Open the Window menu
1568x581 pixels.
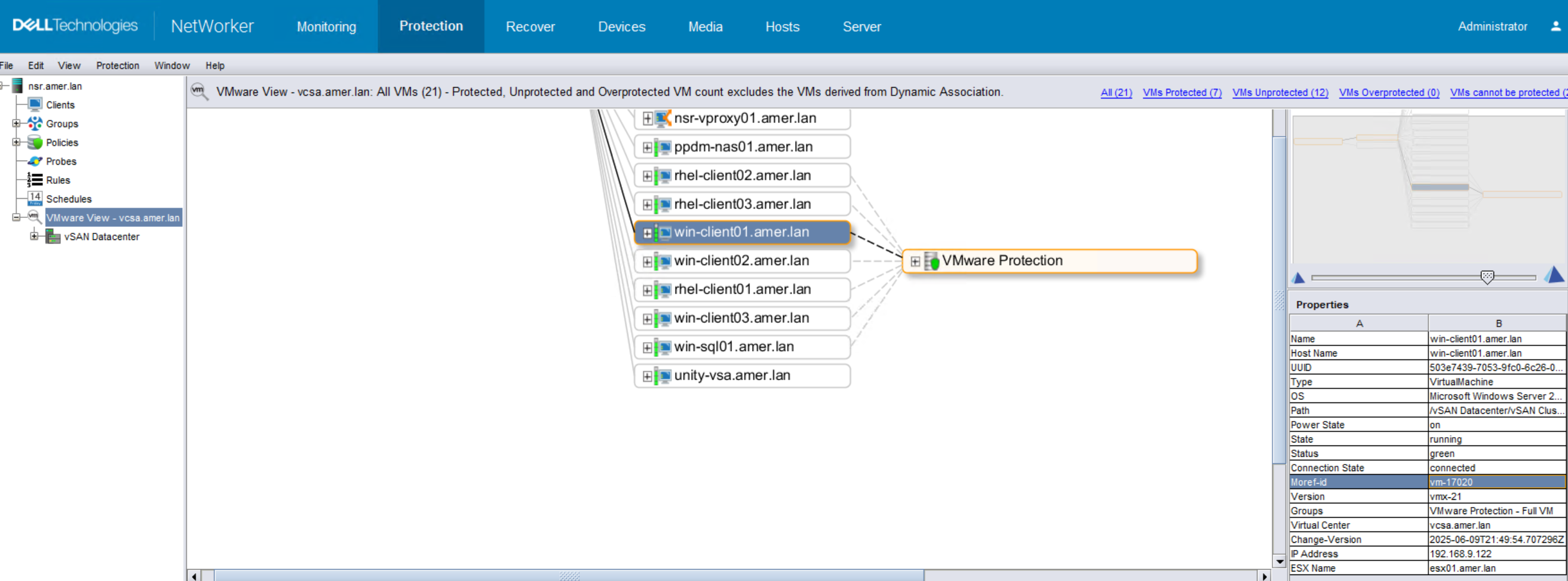click(171, 66)
